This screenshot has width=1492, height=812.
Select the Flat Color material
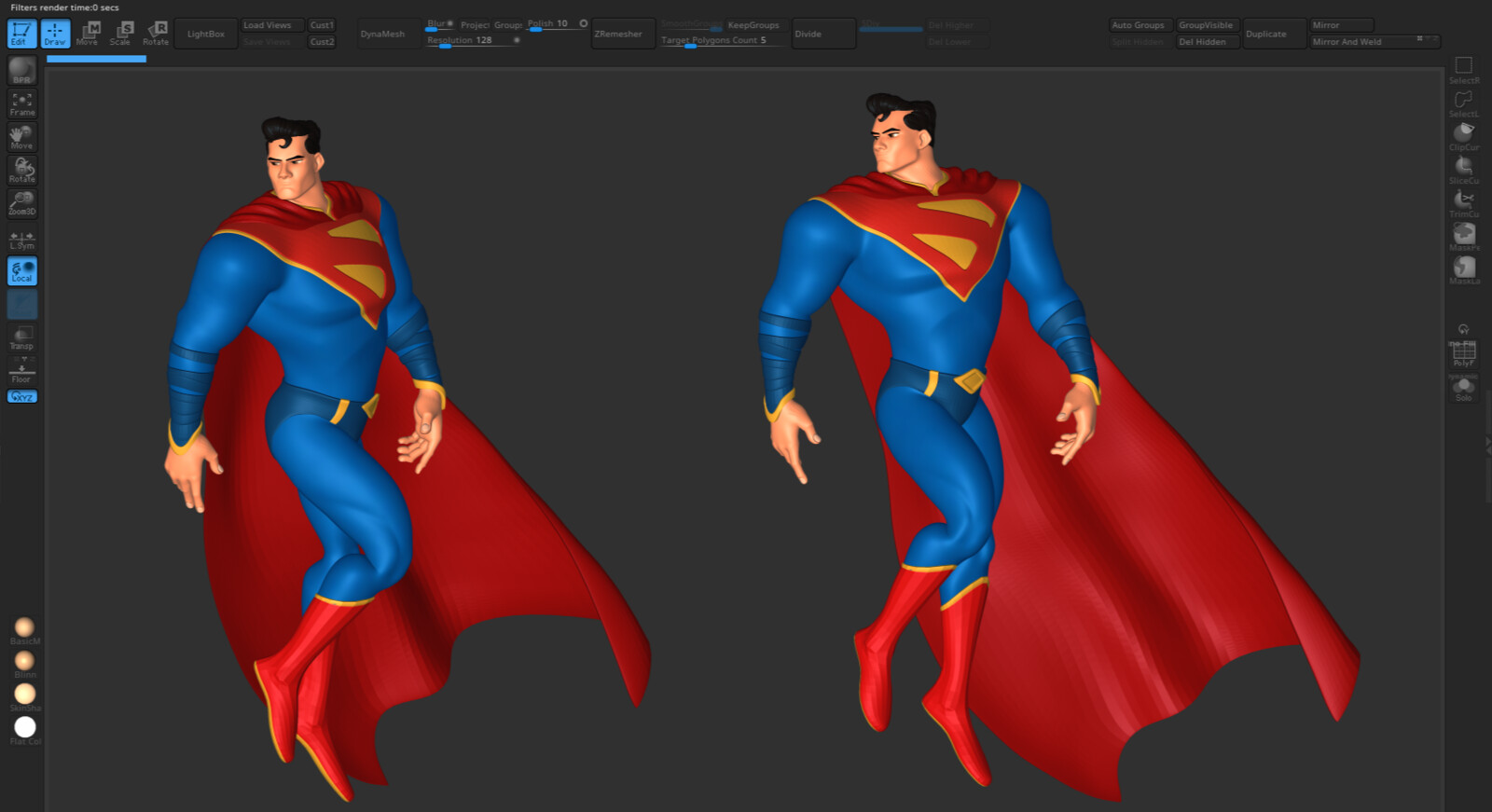click(25, 731)
